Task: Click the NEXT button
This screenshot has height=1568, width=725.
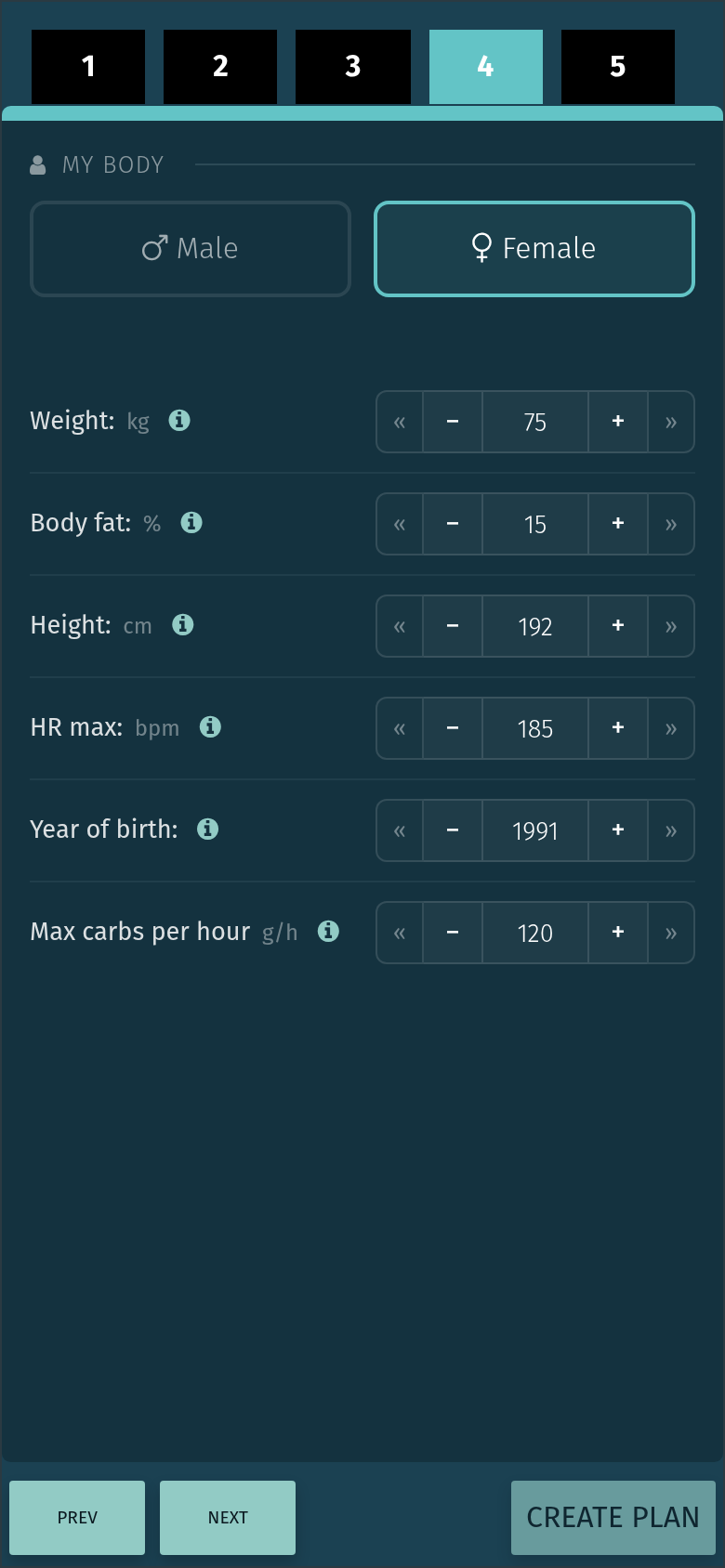Action: coord(228,1518)
